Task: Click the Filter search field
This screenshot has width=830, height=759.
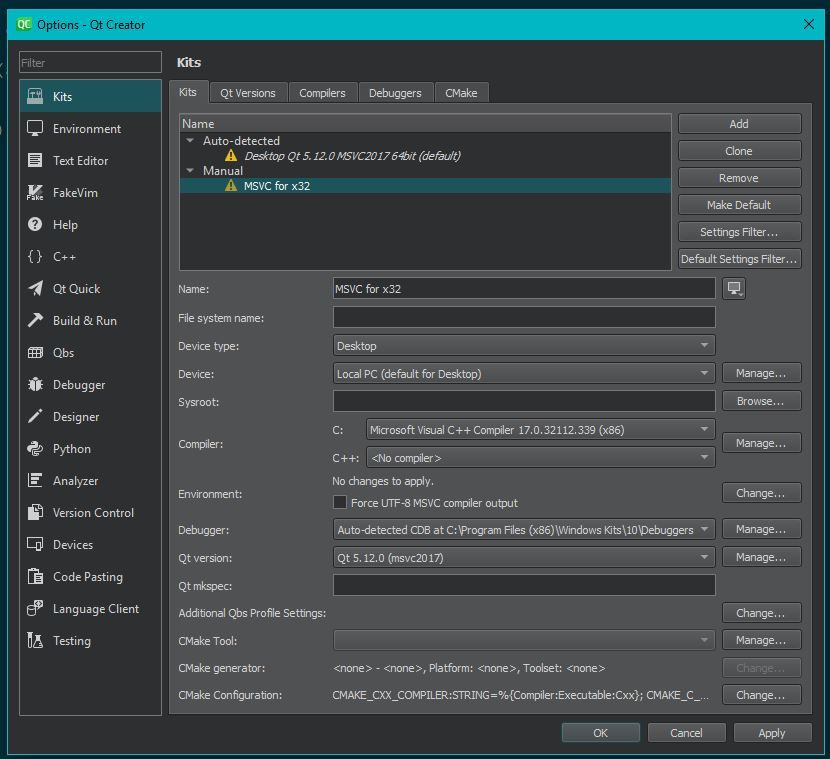Action: tap(90, 63)
